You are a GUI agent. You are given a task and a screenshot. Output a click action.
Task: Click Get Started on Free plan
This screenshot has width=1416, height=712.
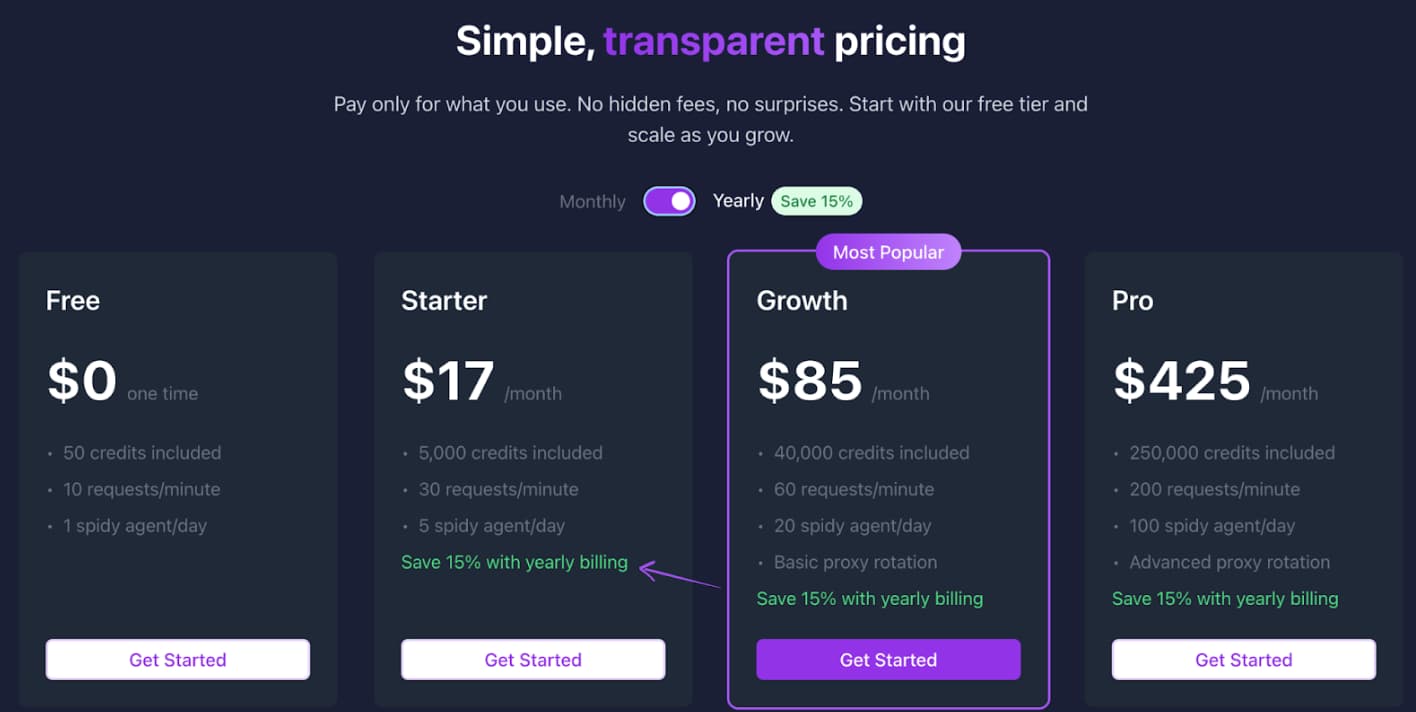click(178, 660)
